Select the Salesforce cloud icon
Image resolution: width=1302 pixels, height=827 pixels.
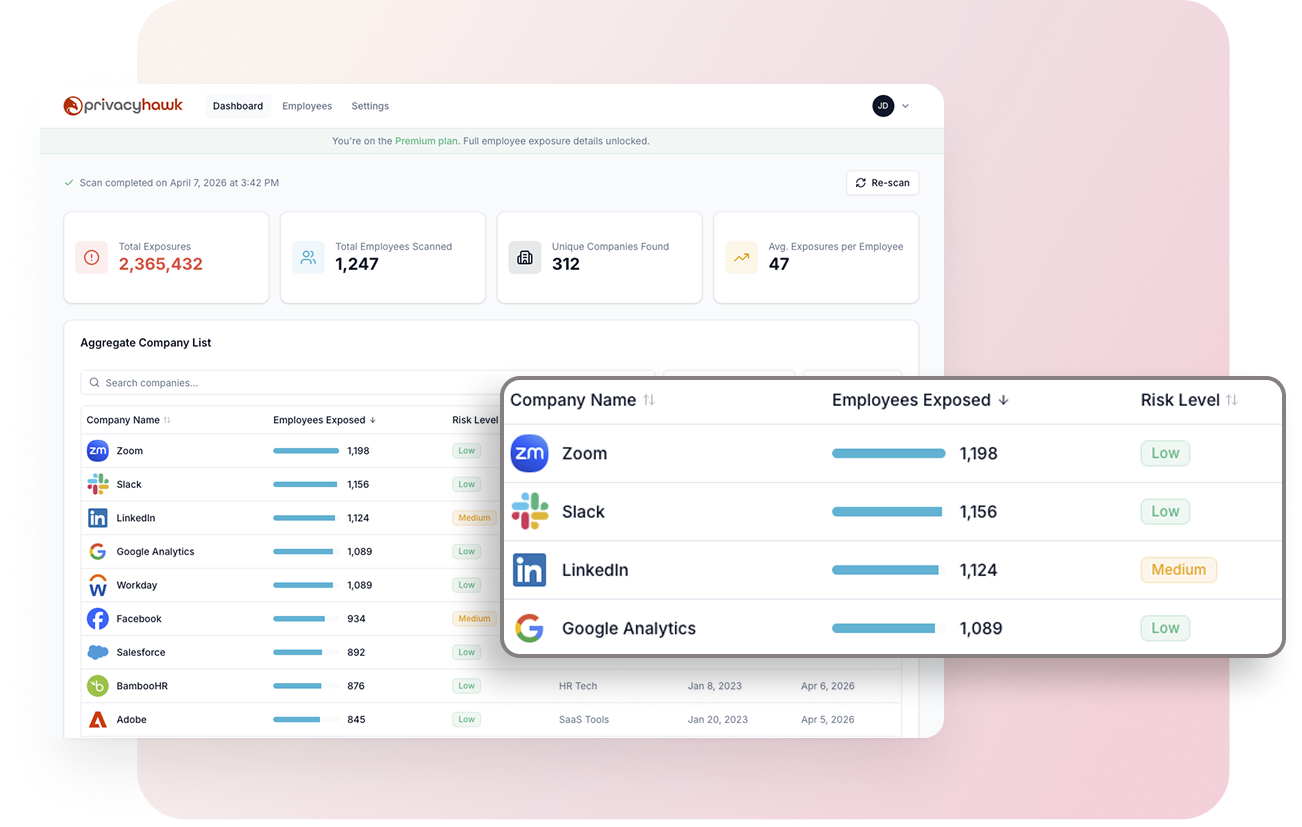click(x=97, y=652)
